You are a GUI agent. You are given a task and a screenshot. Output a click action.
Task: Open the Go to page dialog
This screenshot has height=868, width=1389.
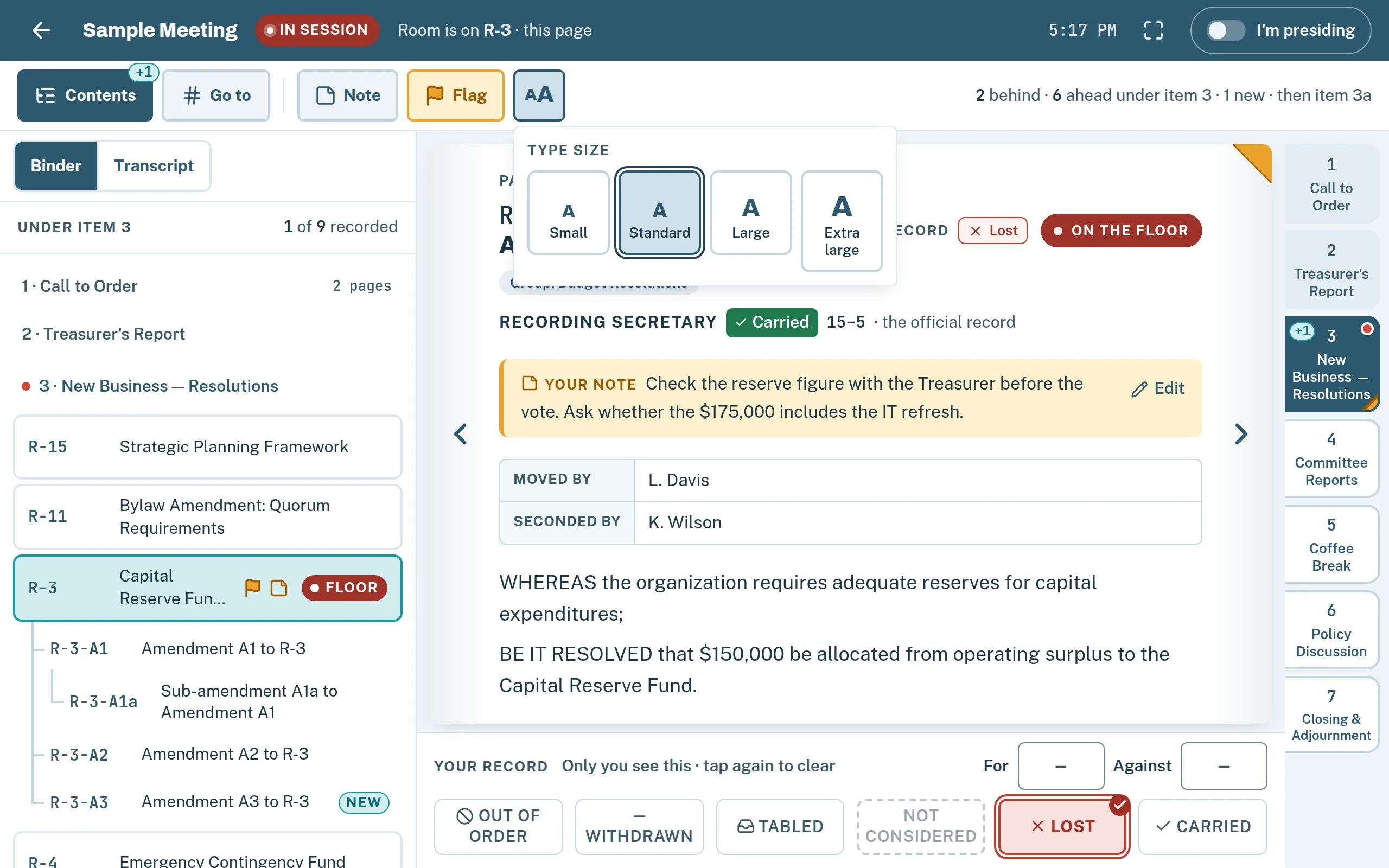click(x=216, y=95)
